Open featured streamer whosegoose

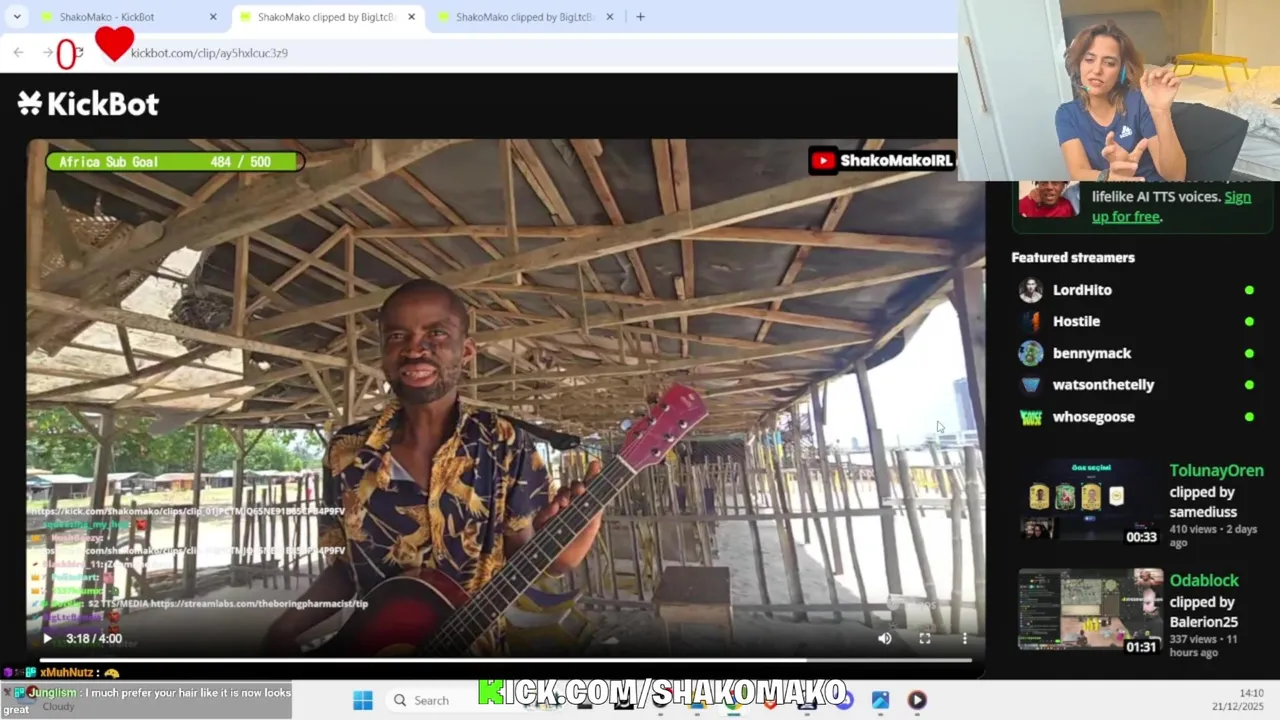1093,417
